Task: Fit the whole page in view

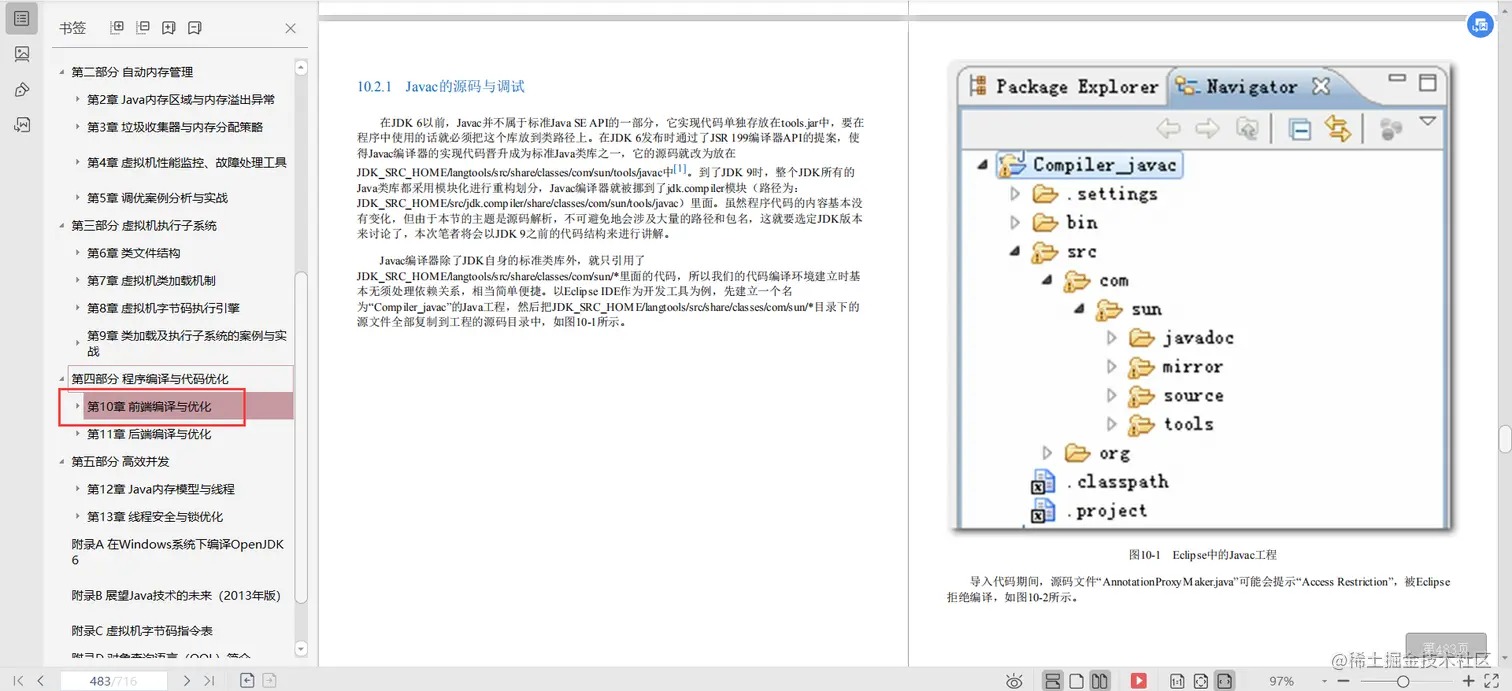Action: (x=1200, y=681)
